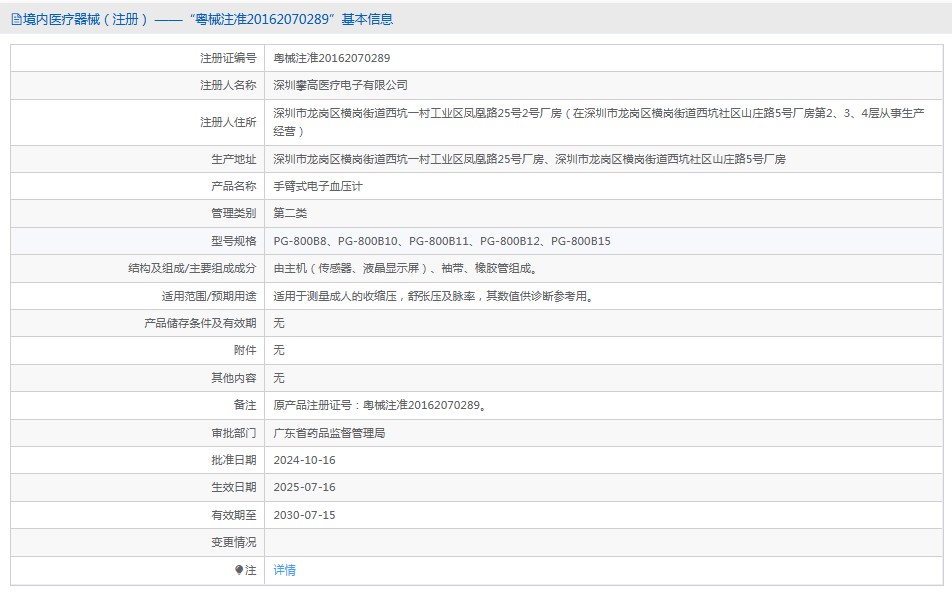This screenshot has width=952, height=595.
Task: Click the management category value 第二类
Action: tap(291, 213)
